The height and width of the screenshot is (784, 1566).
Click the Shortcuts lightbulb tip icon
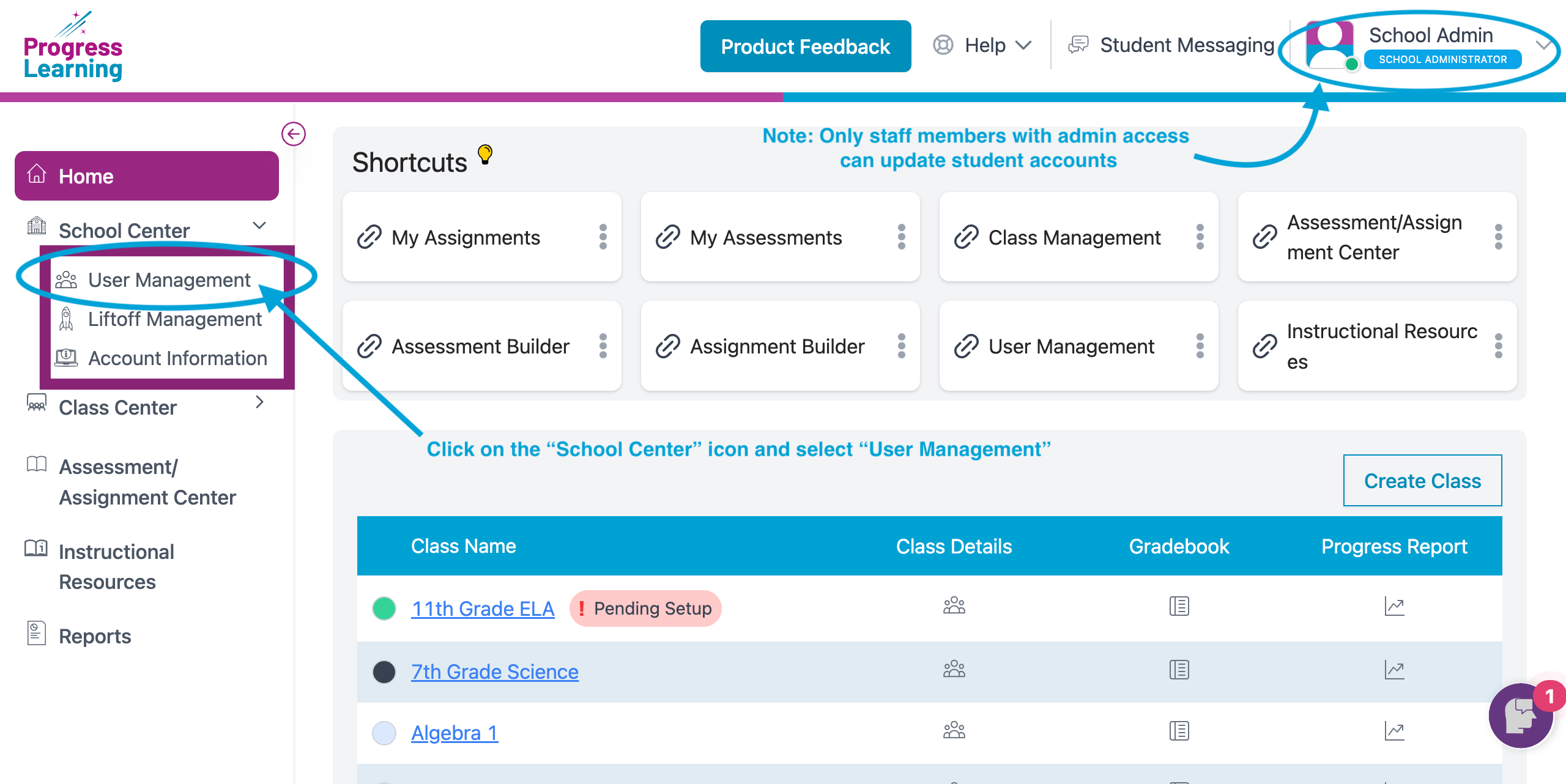point(485,154)
